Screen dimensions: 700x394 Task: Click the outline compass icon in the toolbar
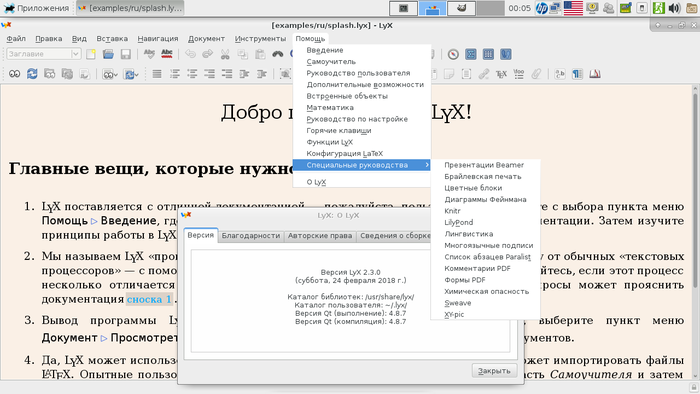453,54
